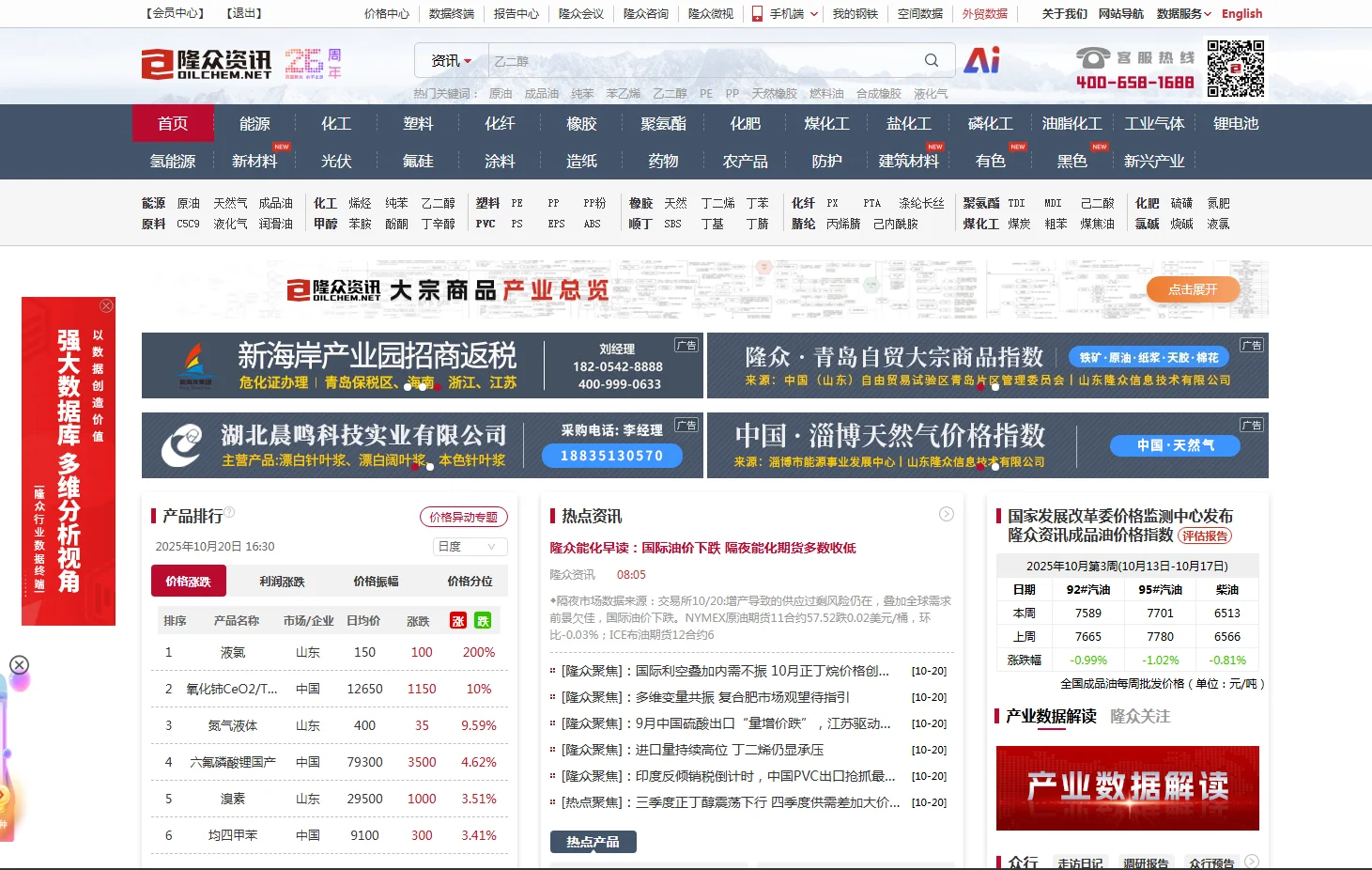Image resolution: width=1372 pixels, height=870 pixels.
Task: Open the 报告中心 top link
Action: pos(516,13)
